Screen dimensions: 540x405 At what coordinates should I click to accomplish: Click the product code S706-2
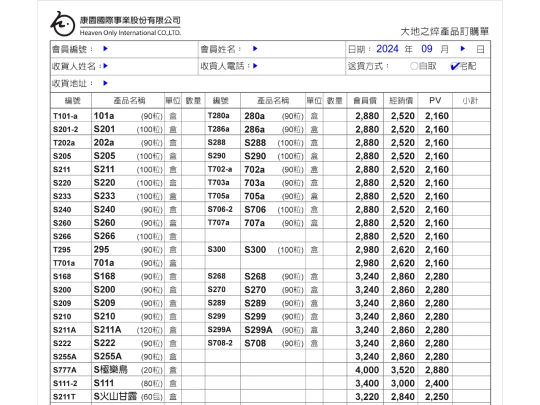pos(220,209)
